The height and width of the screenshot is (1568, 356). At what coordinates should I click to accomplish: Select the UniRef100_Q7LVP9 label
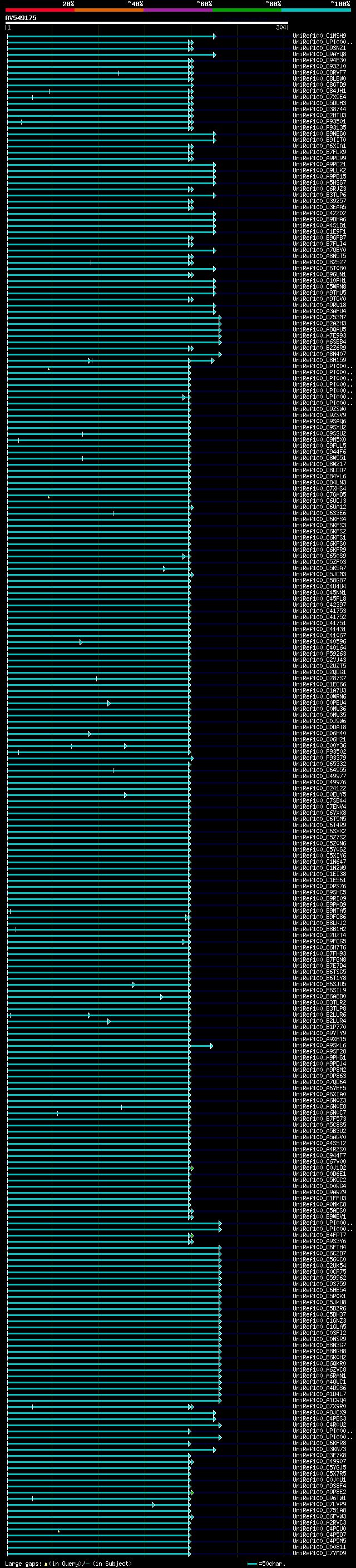click(319, 1504)
